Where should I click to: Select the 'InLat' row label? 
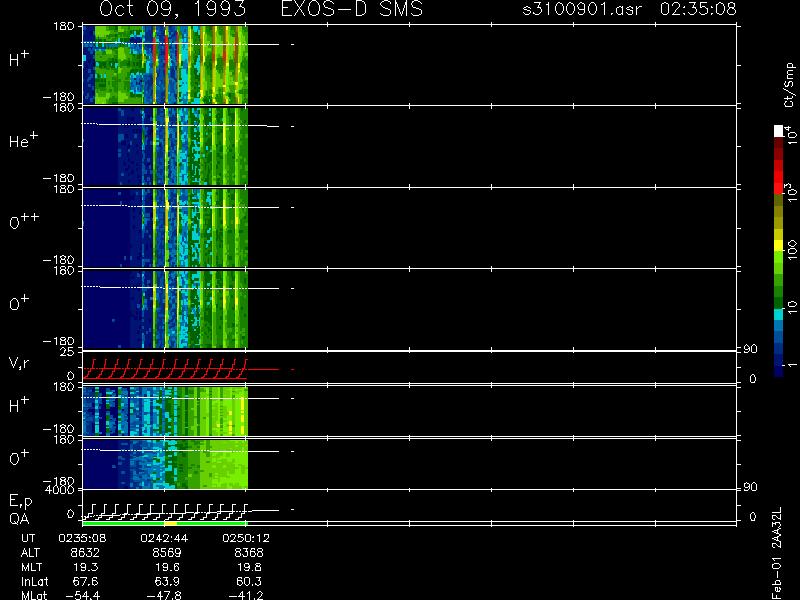[x=34, y=581]
